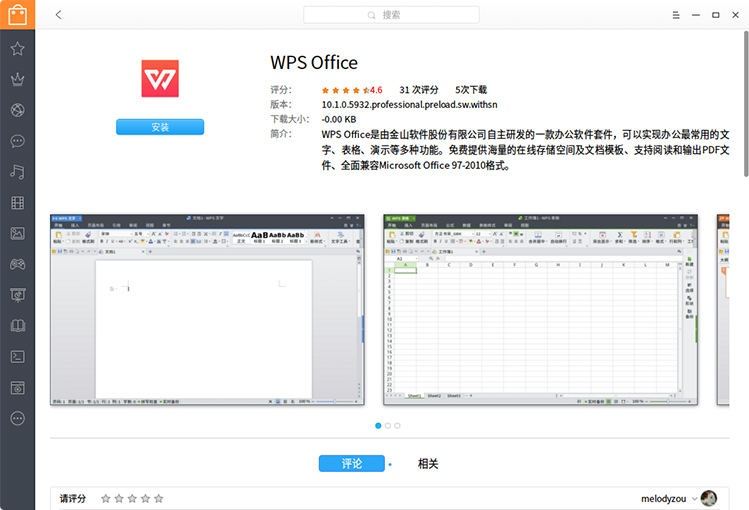Select the second screenshot carousel dot
Viewport: 749px width, 510px height.
pos(388,426)
